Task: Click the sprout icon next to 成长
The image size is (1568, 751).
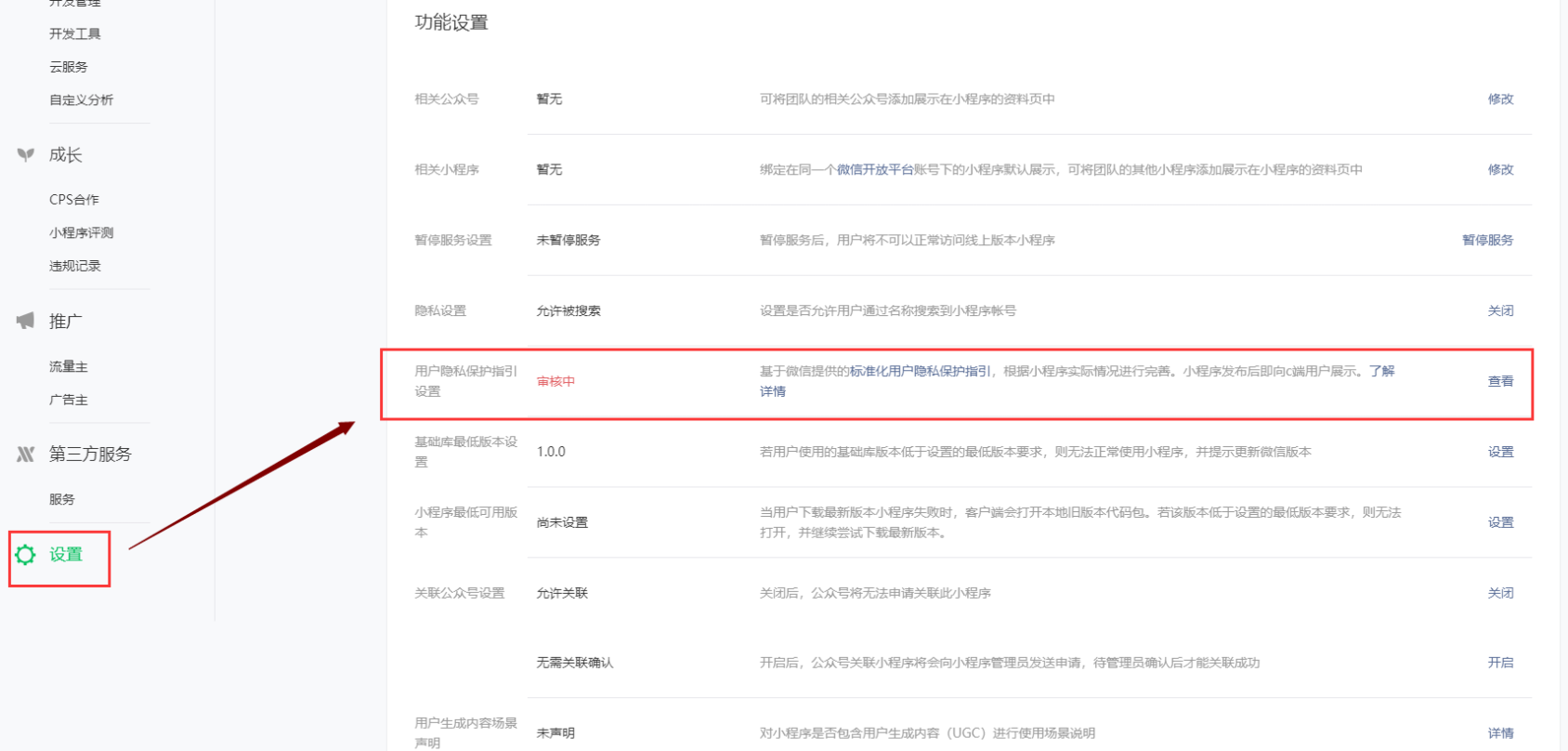Action: 26,155
